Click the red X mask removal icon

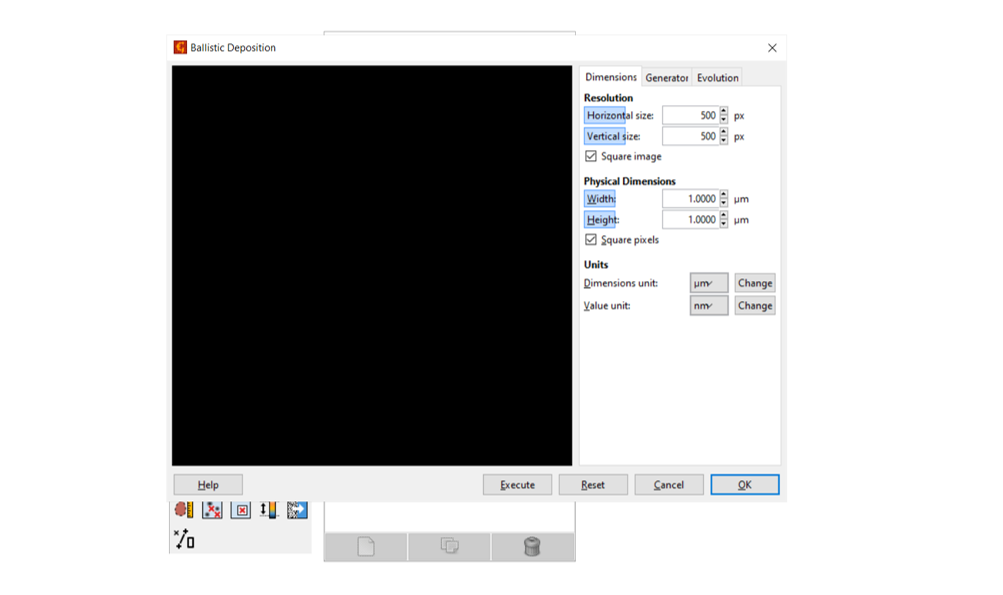pos(241,510)
